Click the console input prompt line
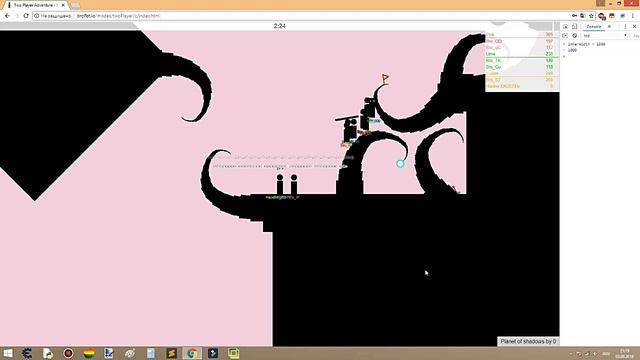 pos(600,56)
